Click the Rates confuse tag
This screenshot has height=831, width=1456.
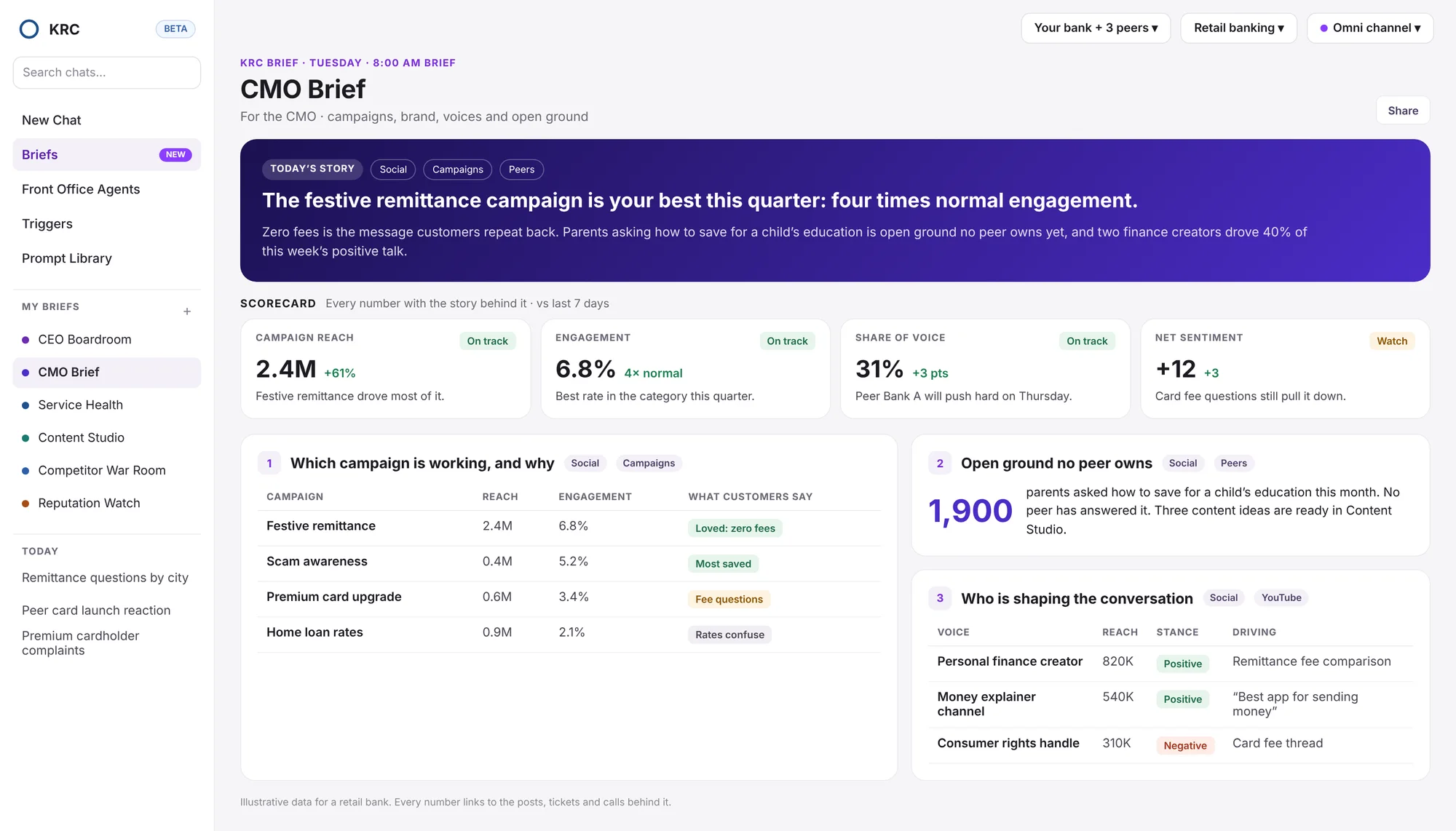(729, 635)
